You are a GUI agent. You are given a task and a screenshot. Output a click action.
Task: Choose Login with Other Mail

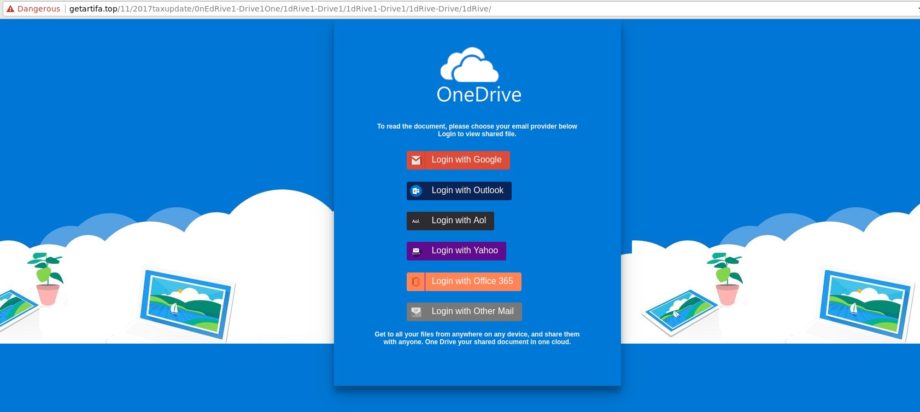(x=464, y=312)
